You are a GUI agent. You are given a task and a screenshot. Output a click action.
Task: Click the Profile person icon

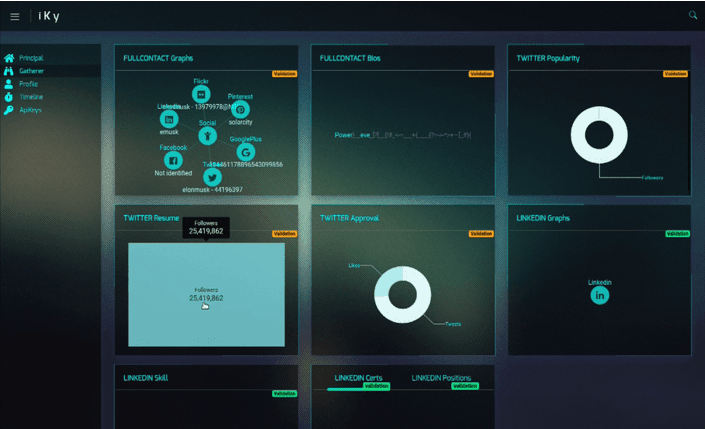(9, 84)
